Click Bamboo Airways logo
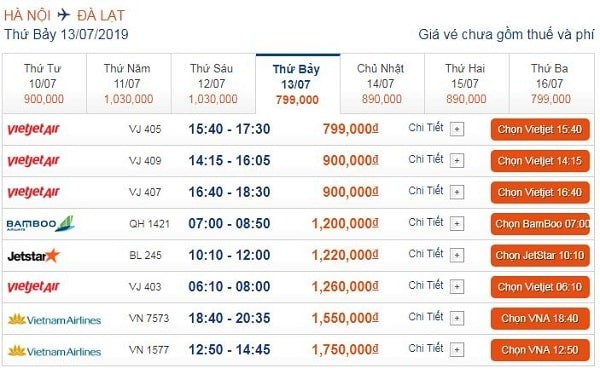This screenshot has width=600, height=374. click(x=40, y=224)
